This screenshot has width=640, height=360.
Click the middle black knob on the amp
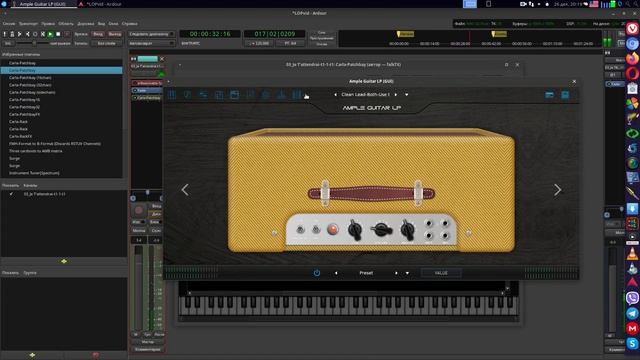point(381,230)
